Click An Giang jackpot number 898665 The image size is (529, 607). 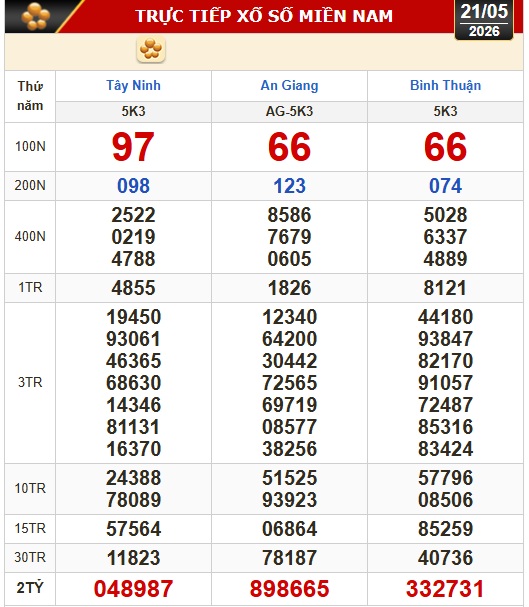(289, 589)
